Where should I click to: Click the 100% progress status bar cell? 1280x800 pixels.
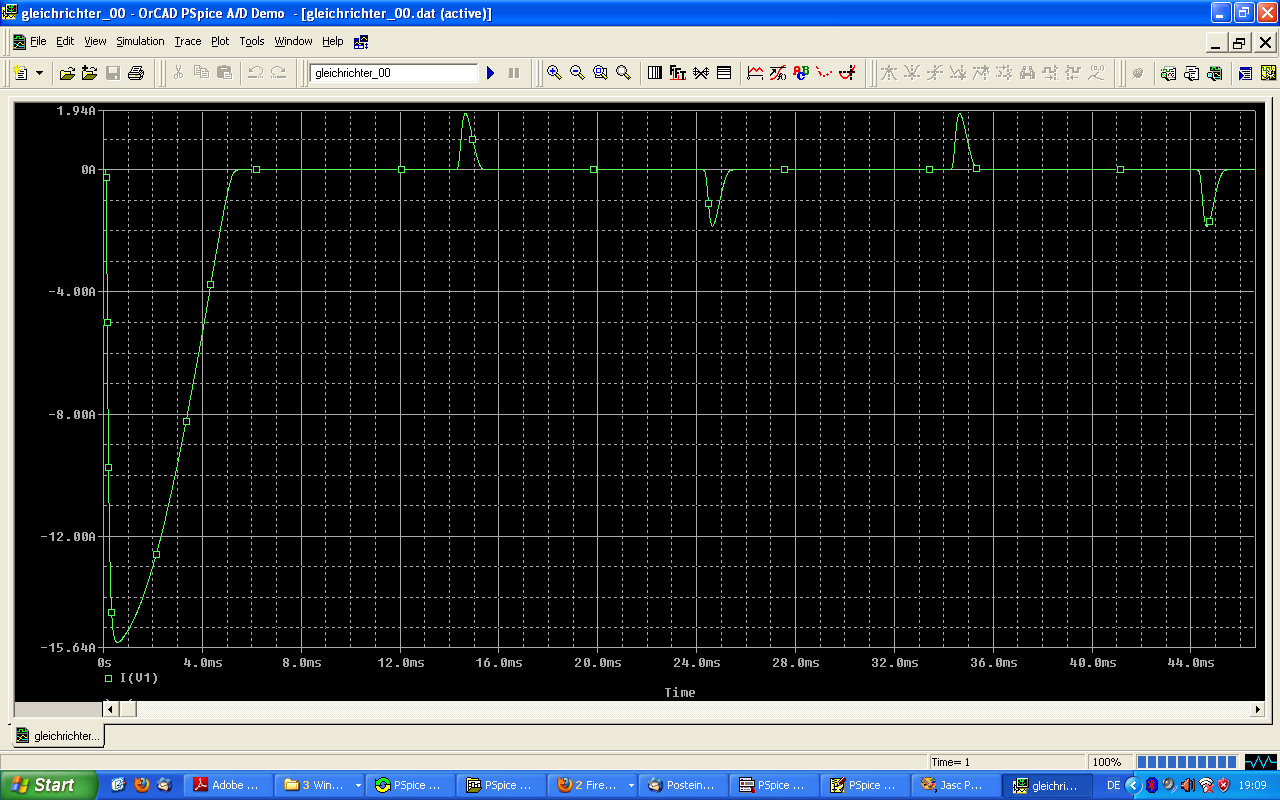point(1108,762)
